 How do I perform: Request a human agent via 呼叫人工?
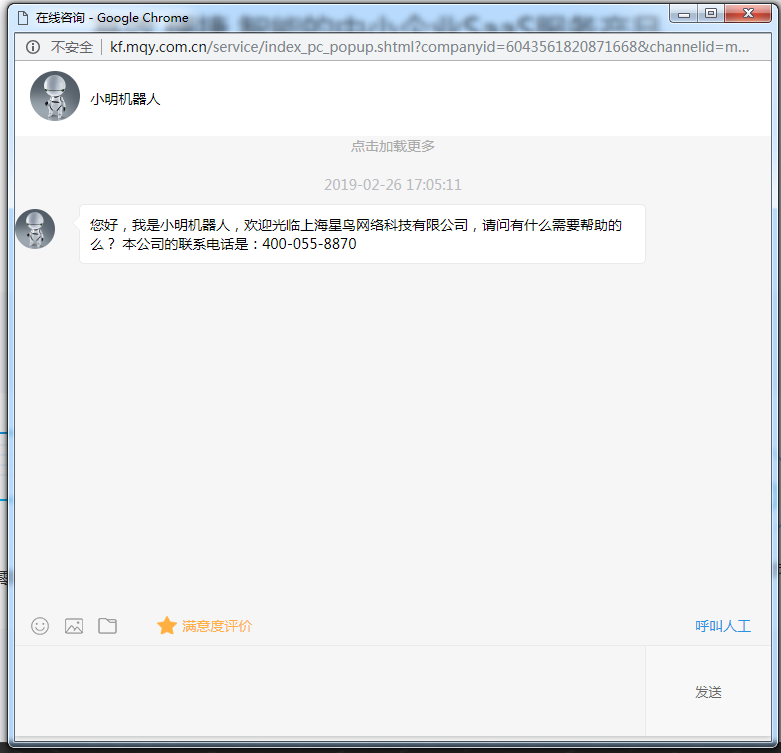point(722,626)
